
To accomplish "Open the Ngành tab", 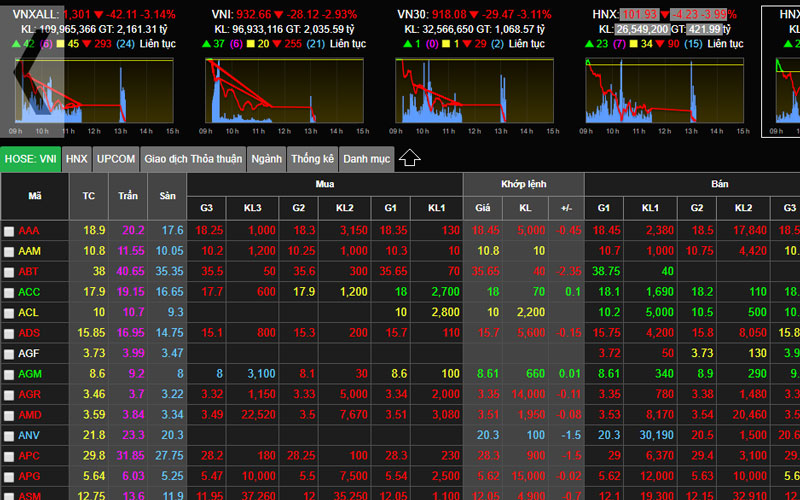I will click(266, 158).
